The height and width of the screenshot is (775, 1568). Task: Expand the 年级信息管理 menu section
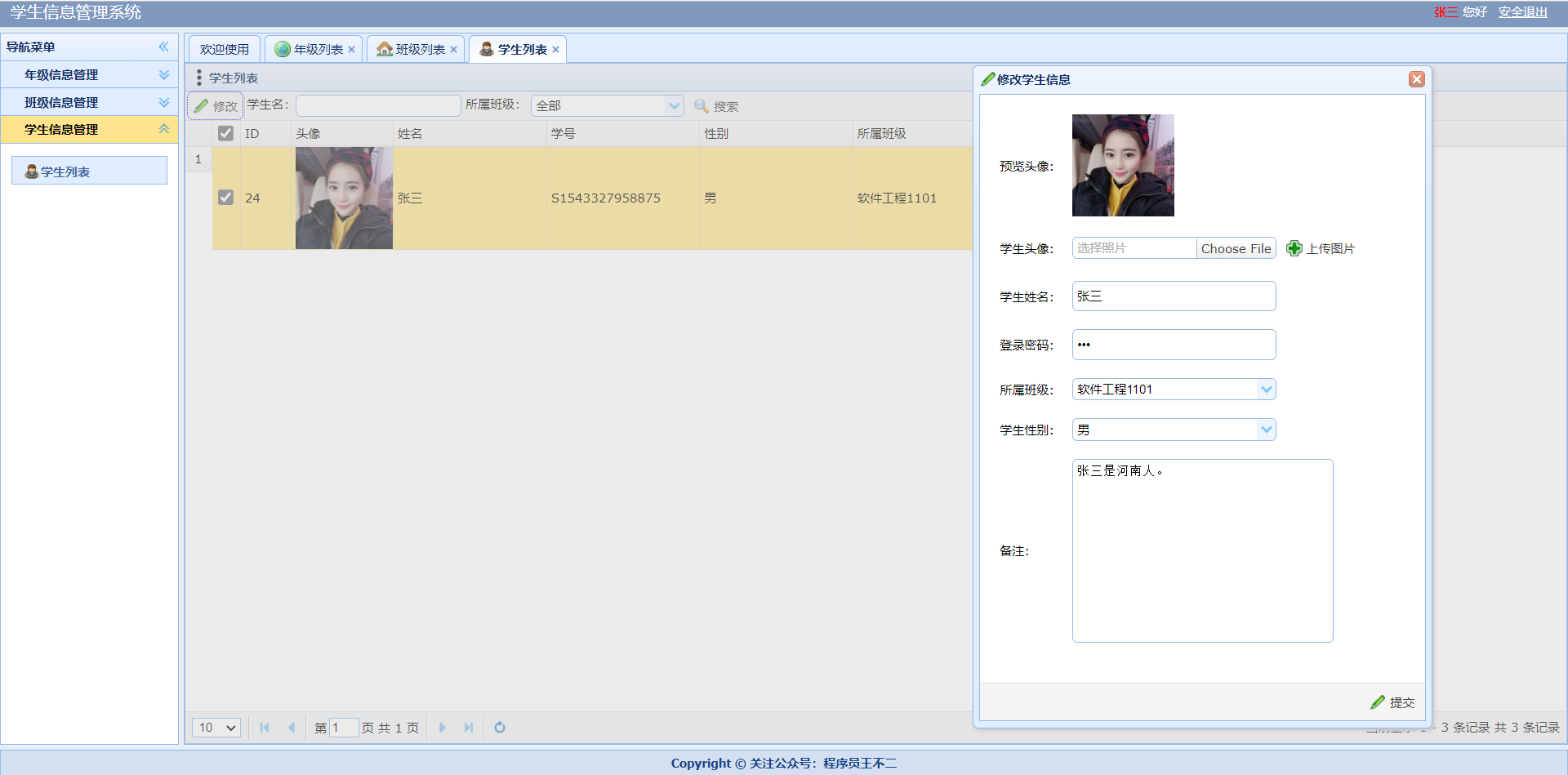point(163,74)
